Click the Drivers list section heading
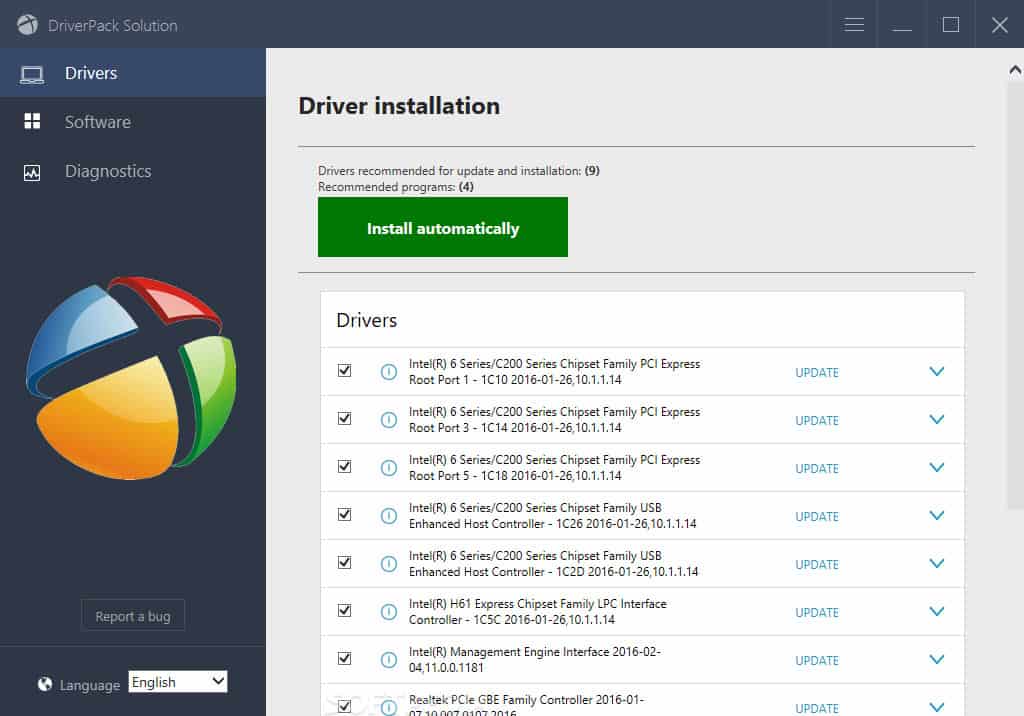The width and height of the screenshot is (1024, 716). coord(366,320)
